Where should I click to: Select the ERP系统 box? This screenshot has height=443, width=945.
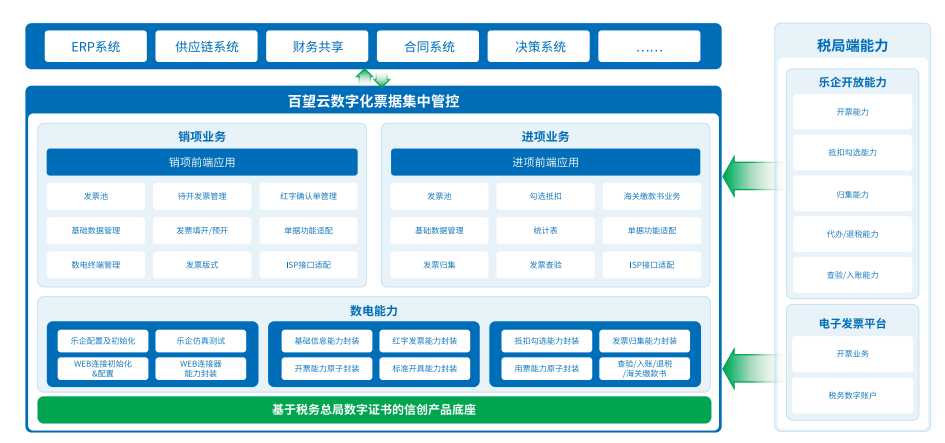pyautogui.click(x=96, y=46)
